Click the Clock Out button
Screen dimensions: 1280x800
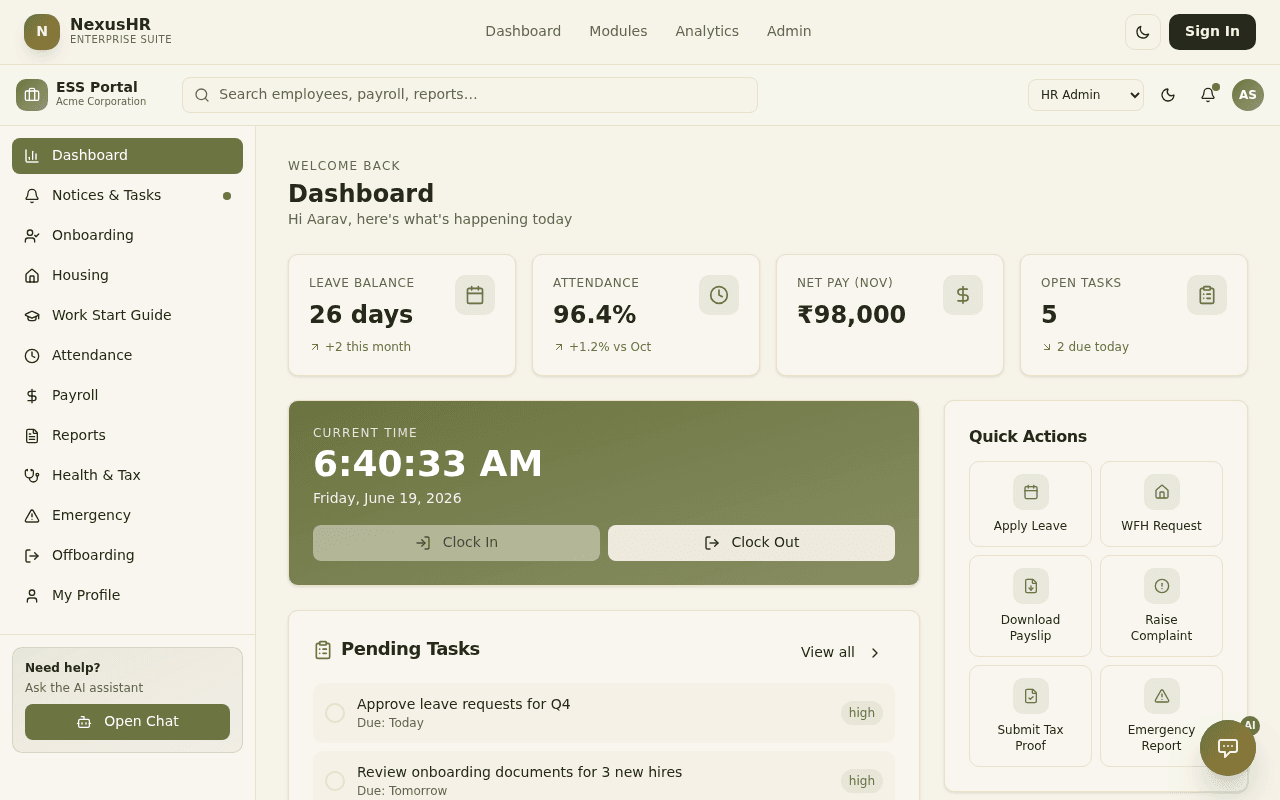(751, 543)
